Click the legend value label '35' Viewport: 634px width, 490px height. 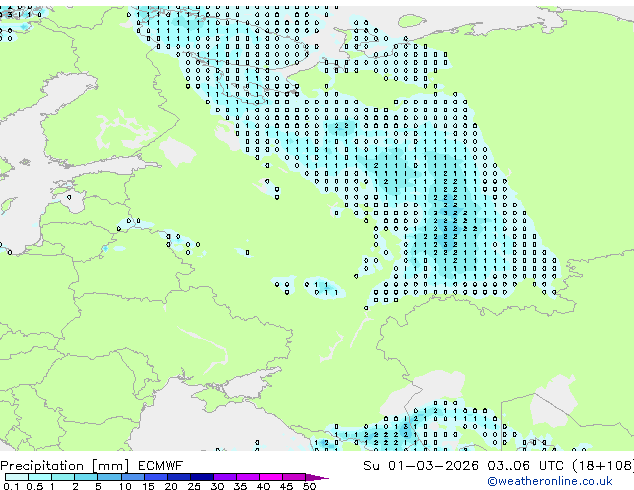[x=240, y=486]
